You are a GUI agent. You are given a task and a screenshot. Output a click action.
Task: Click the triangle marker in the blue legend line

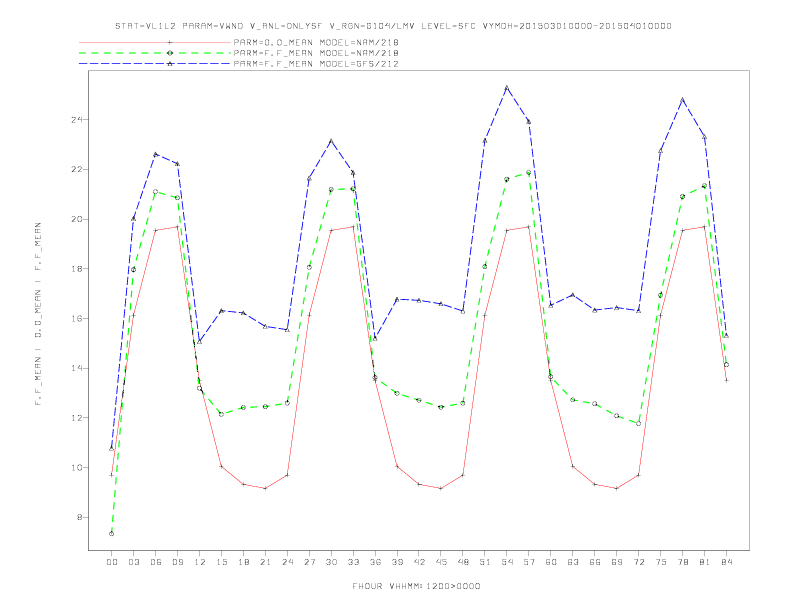click(170, 64)
